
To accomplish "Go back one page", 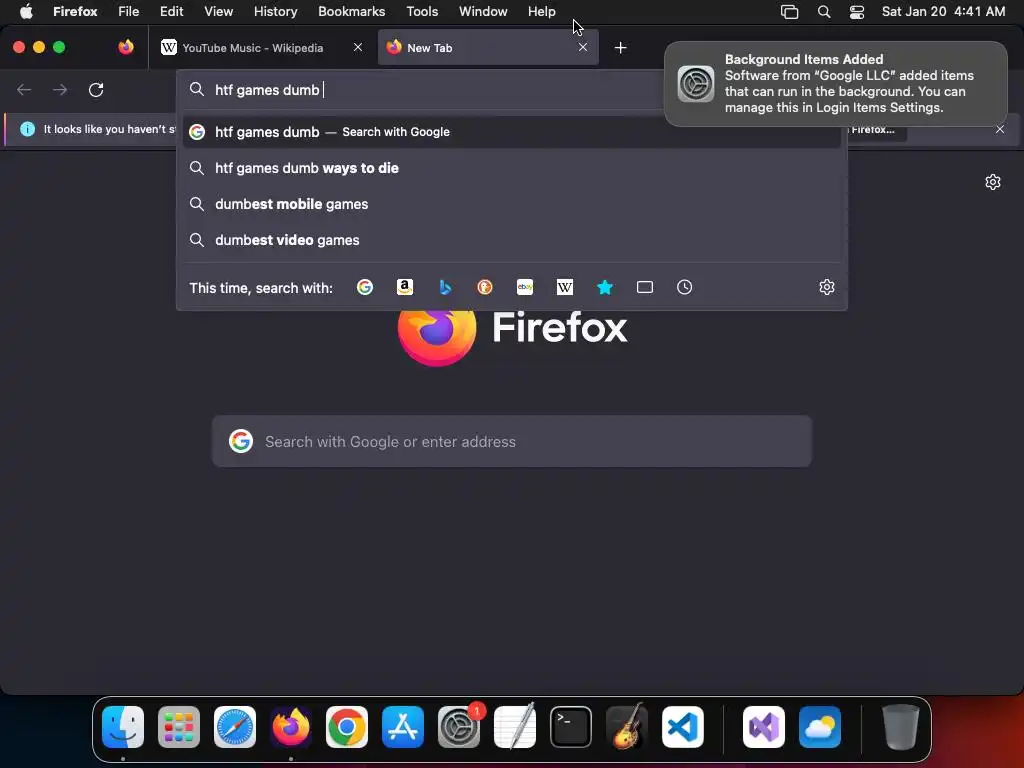I will [x=24, y=90].
